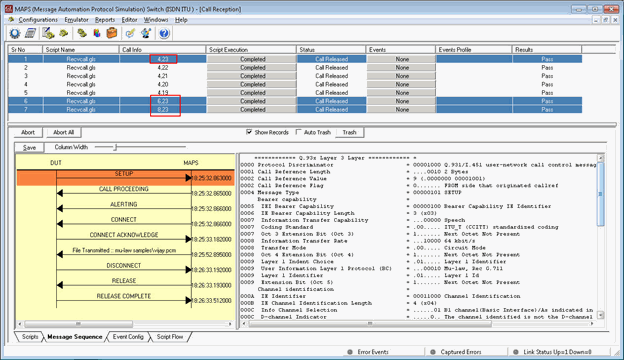Open the Reports menu
The width and height of the screenshot is (624, 360).
pos(105,20)
